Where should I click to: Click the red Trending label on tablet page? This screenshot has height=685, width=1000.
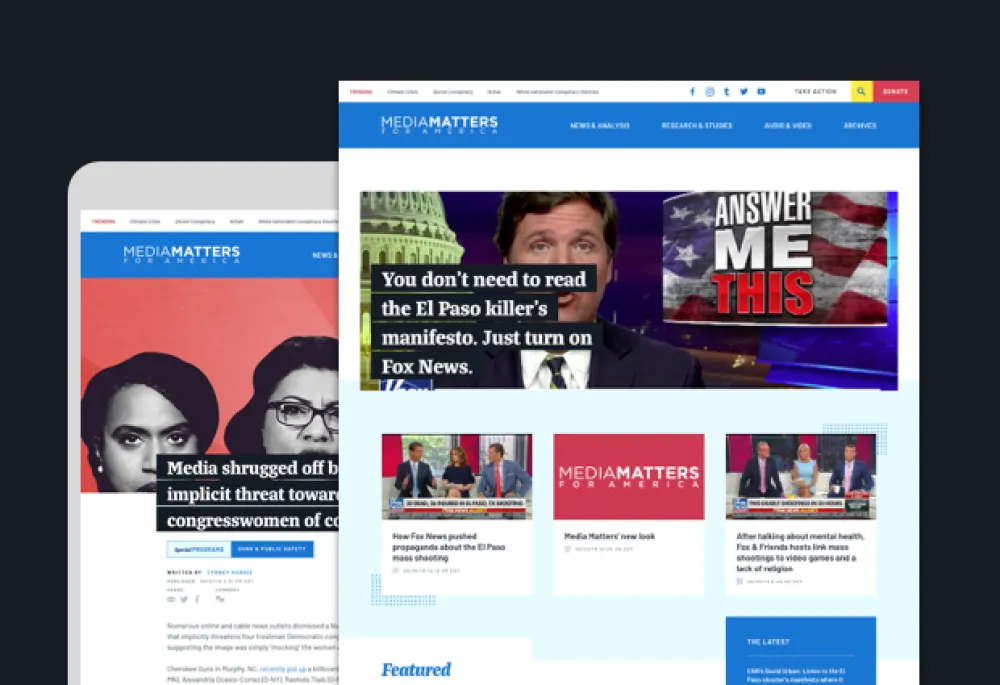[103, 222]
